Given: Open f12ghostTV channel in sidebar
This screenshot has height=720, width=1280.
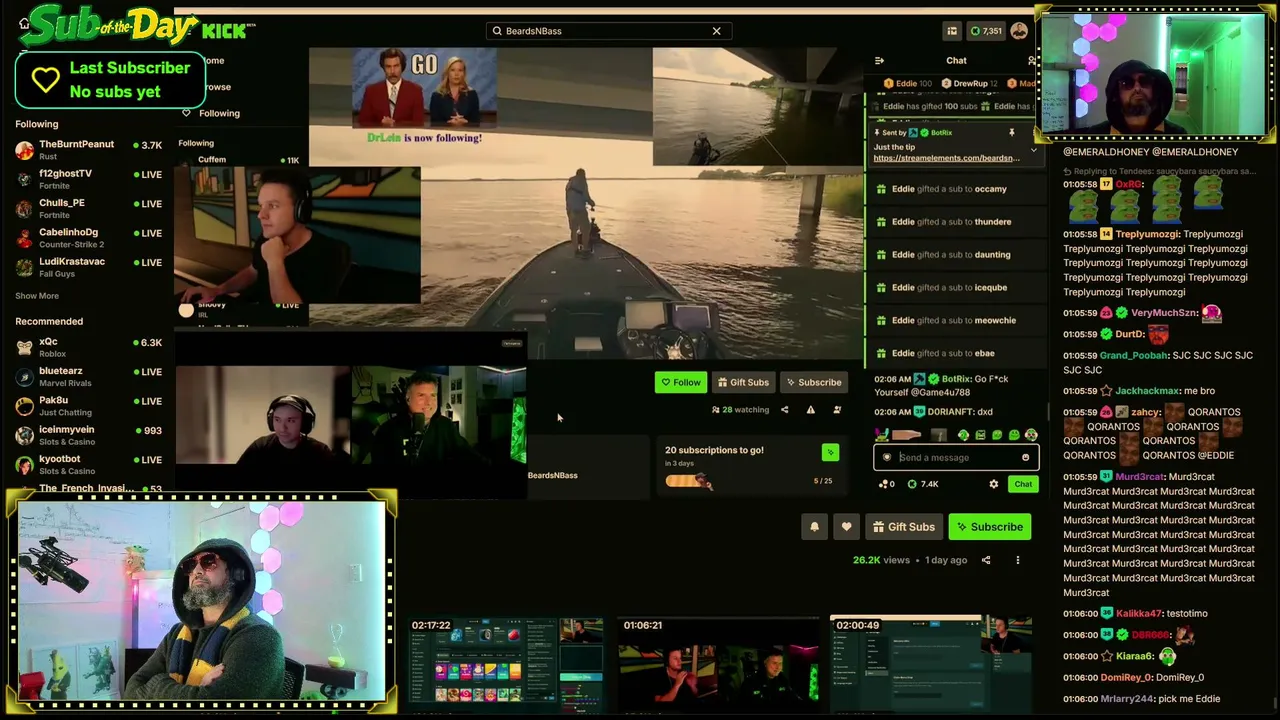Looking at the screenshot, I should coord(89,179).
